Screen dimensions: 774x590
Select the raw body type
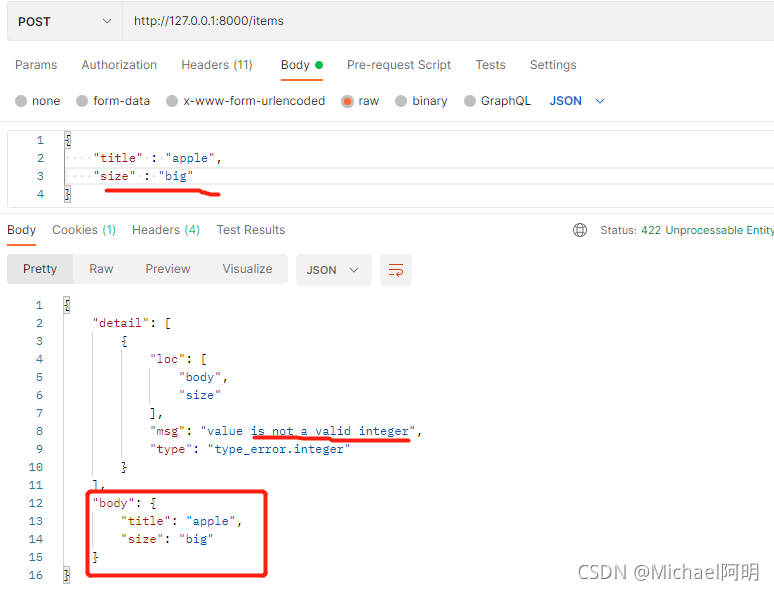point(360,101)
